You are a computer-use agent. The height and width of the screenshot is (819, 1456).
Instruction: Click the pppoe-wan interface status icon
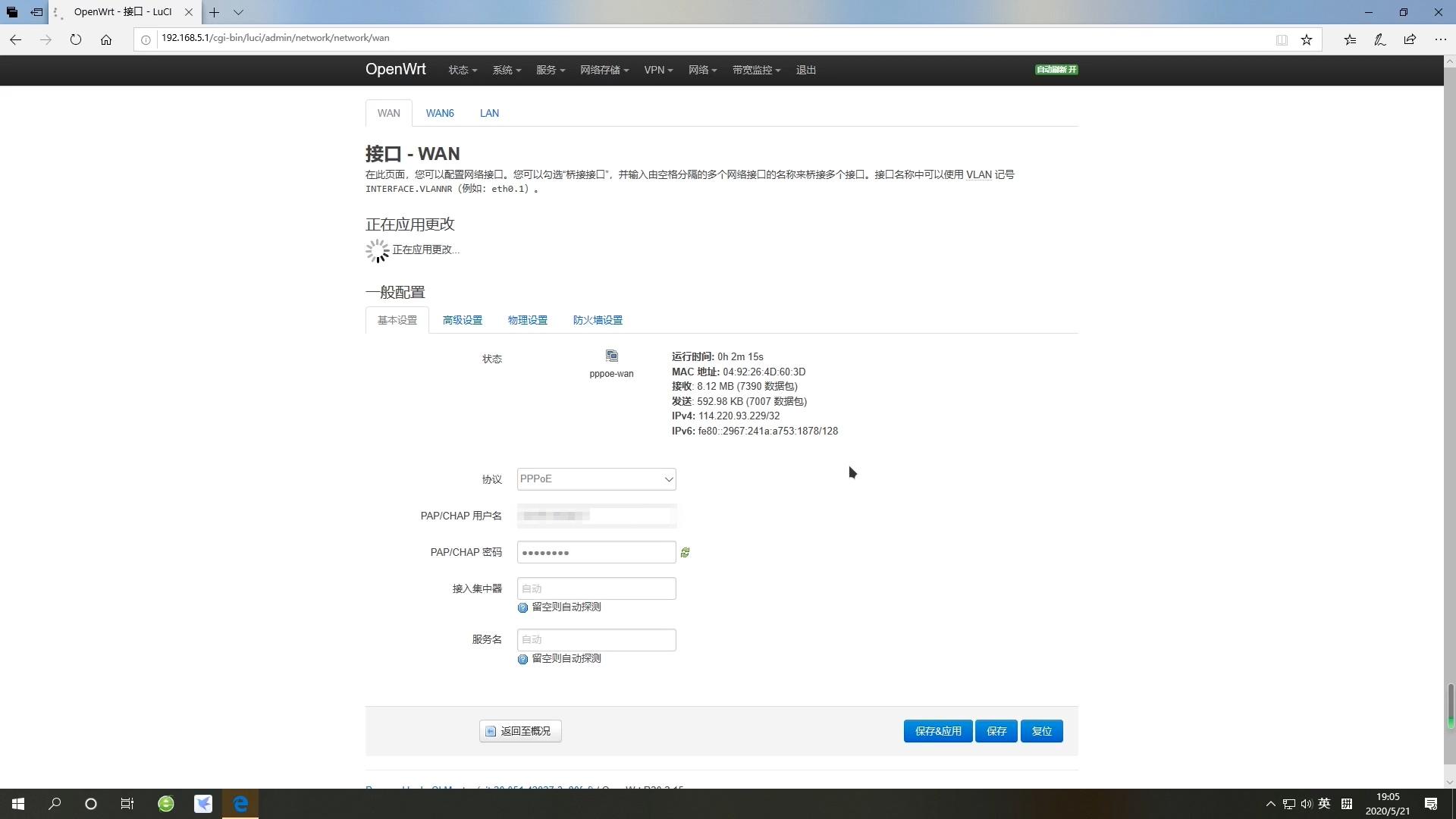(611, 356)
